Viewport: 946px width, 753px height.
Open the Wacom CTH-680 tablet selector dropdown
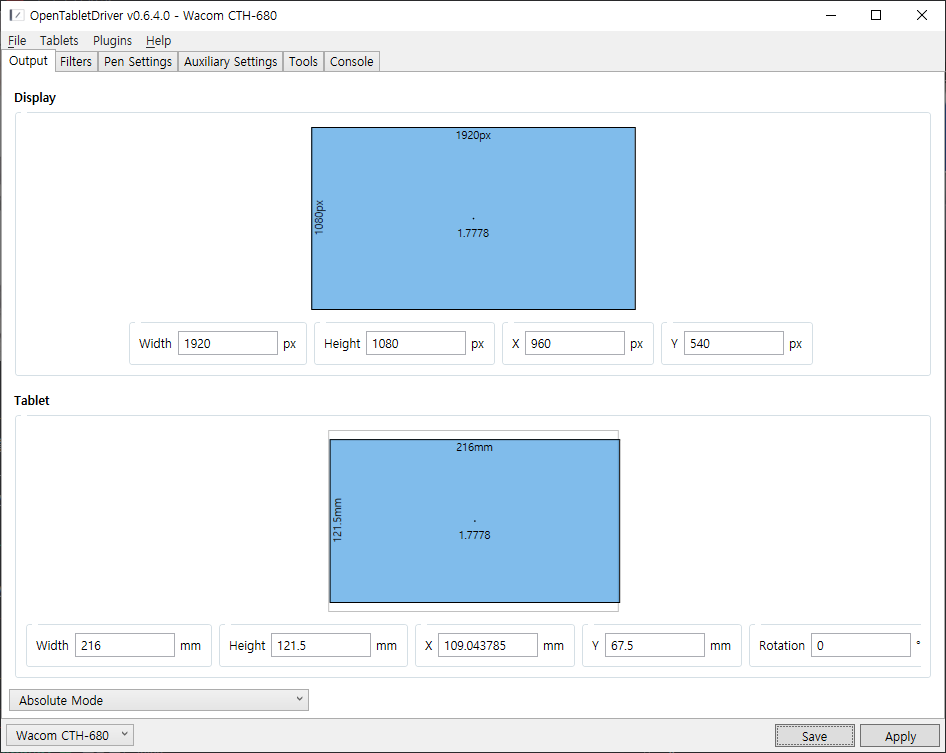70,735
